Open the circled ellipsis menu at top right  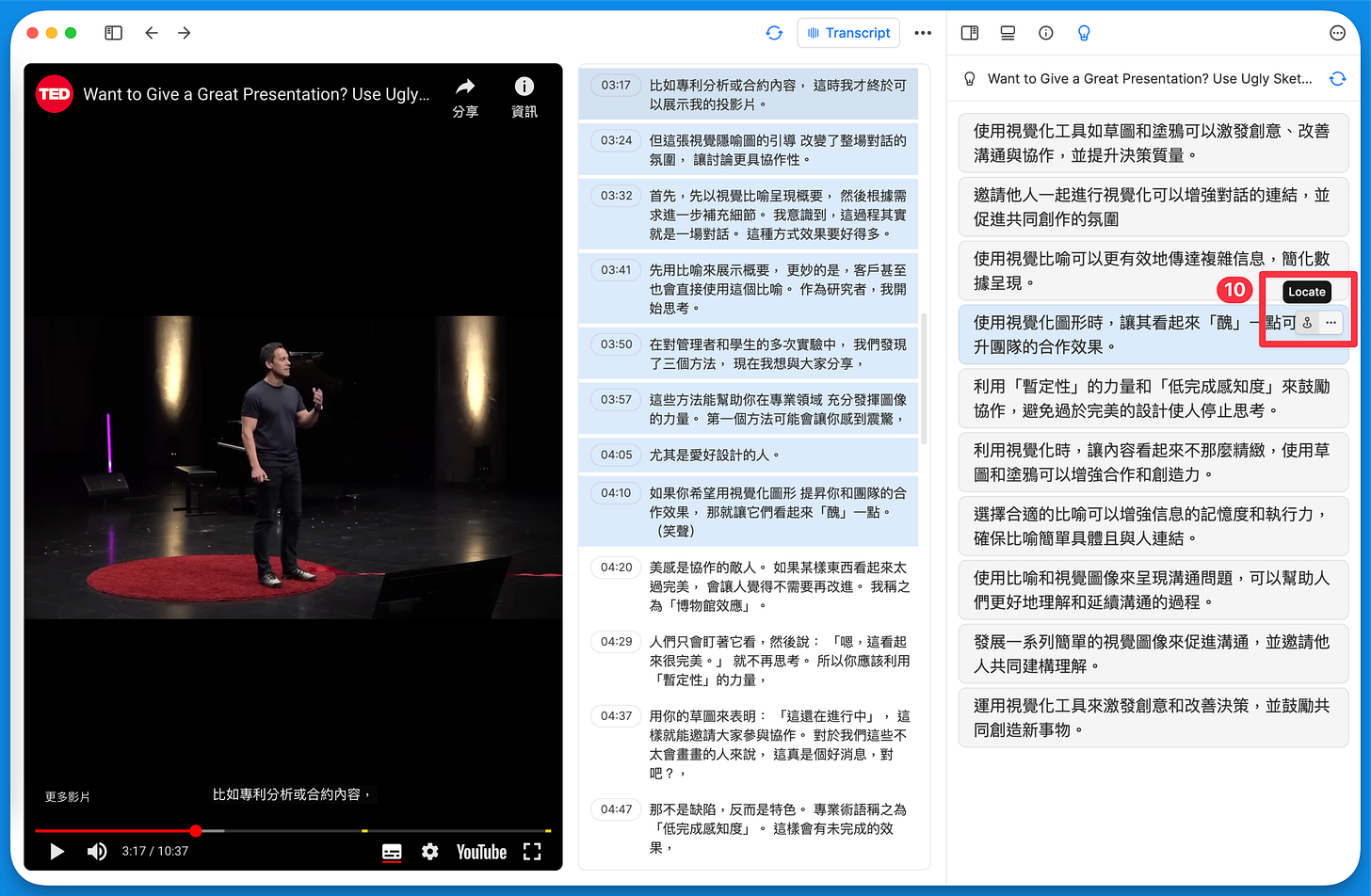(x=1337, y=33)
